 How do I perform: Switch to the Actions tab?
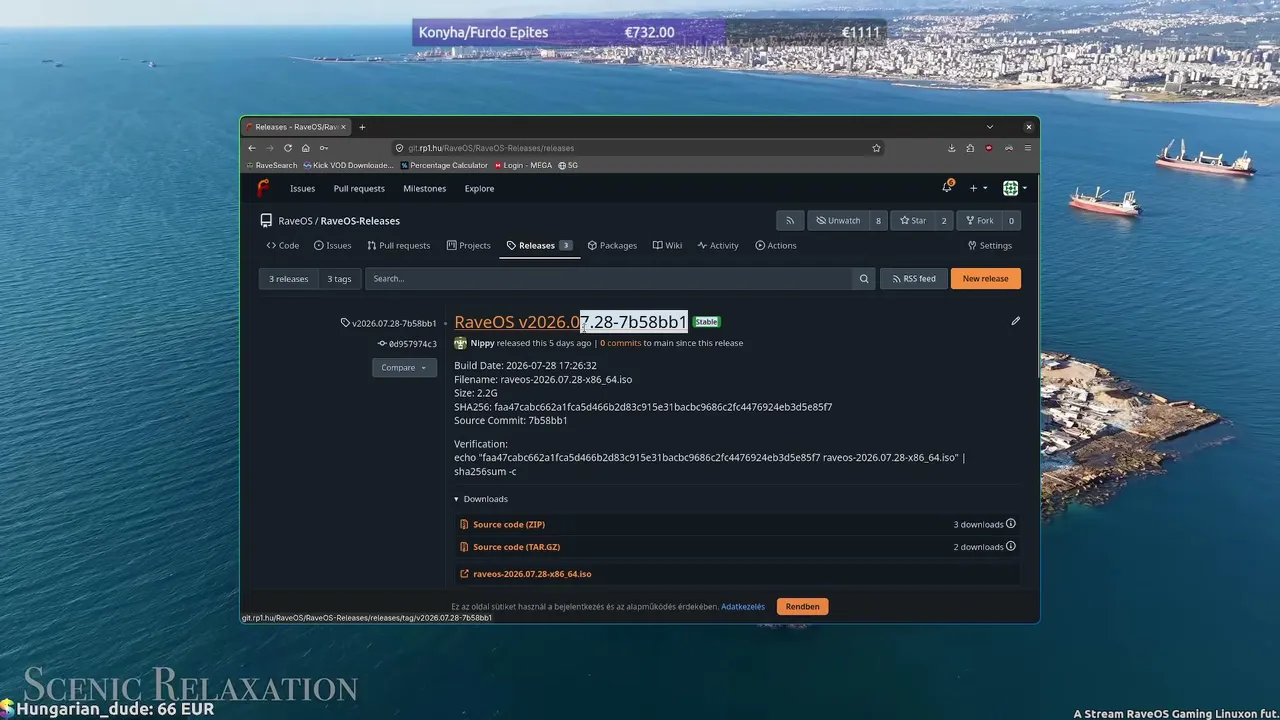tap(776, 245)
